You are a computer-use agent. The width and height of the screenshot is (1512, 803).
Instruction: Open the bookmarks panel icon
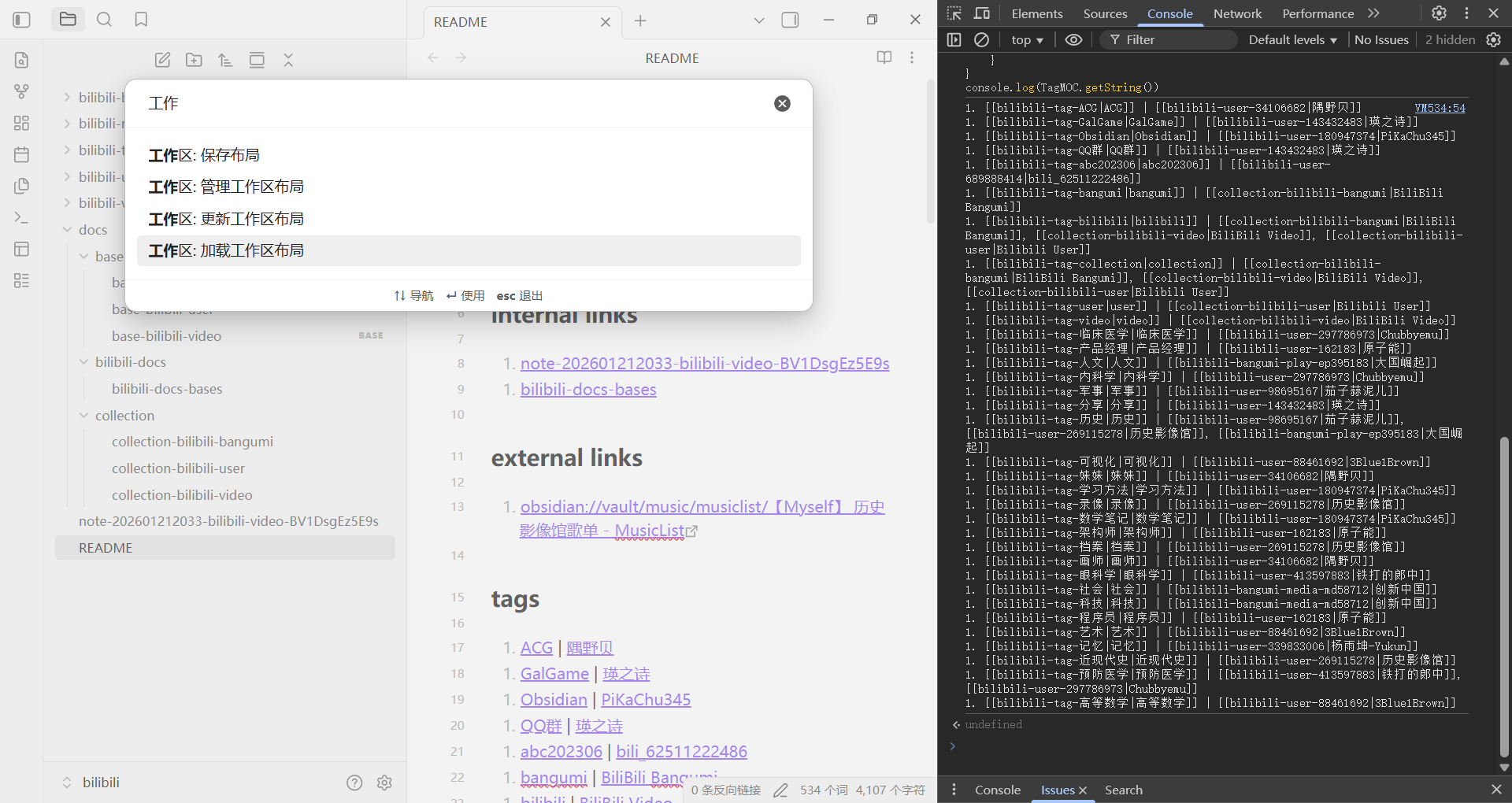tap(141, 20)
